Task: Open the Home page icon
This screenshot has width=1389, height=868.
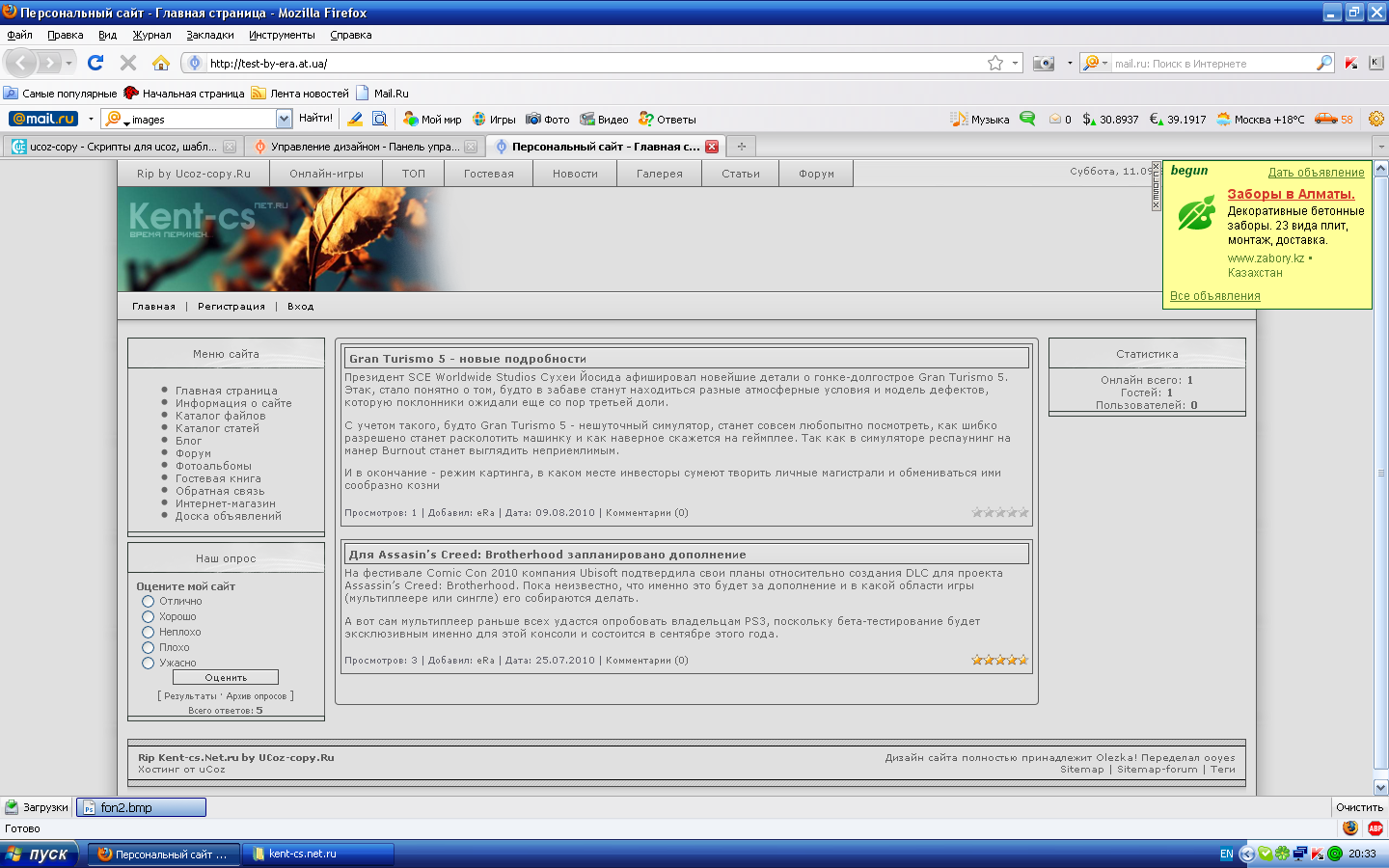Action: click(161, 63)
